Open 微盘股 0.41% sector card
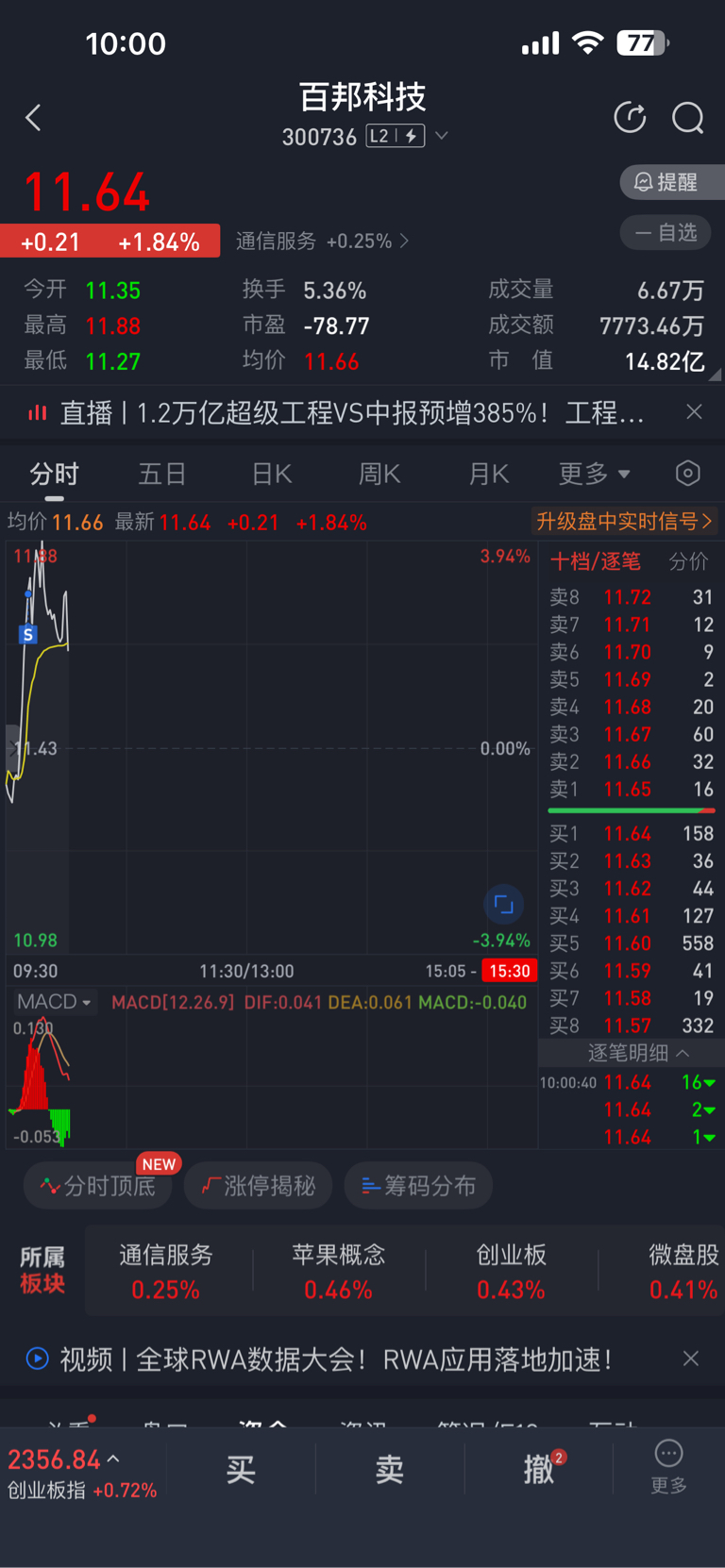Viewport: 725px width, 1568px height. pyautogui.click(x=683, y=1272)
